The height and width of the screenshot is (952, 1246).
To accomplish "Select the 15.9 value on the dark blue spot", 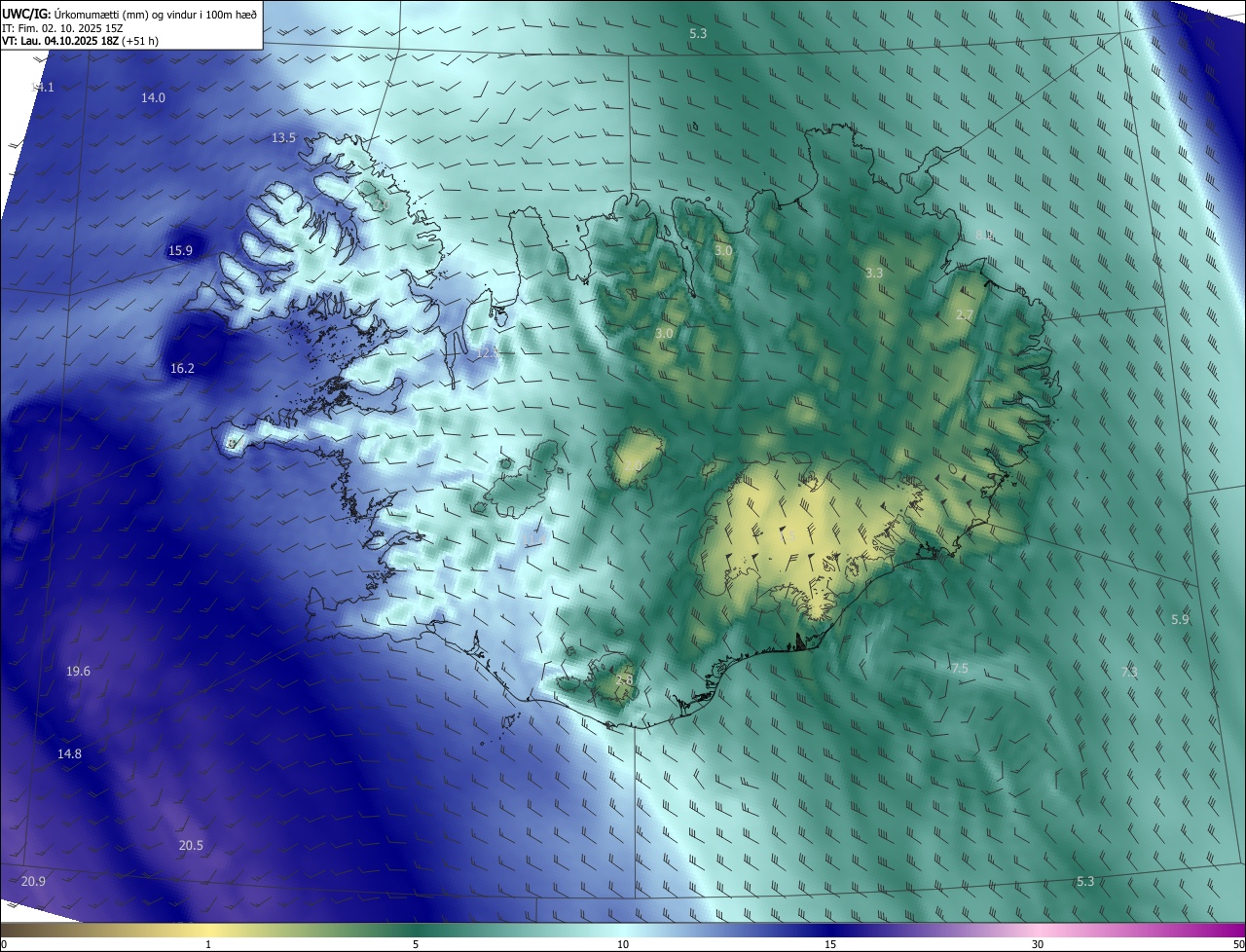I will pos(180,251).
